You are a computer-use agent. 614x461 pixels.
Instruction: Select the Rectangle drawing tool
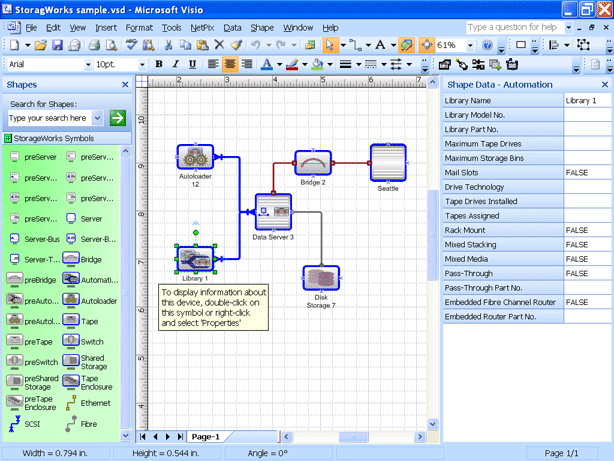pyautogui.click(x=521, y=45)
